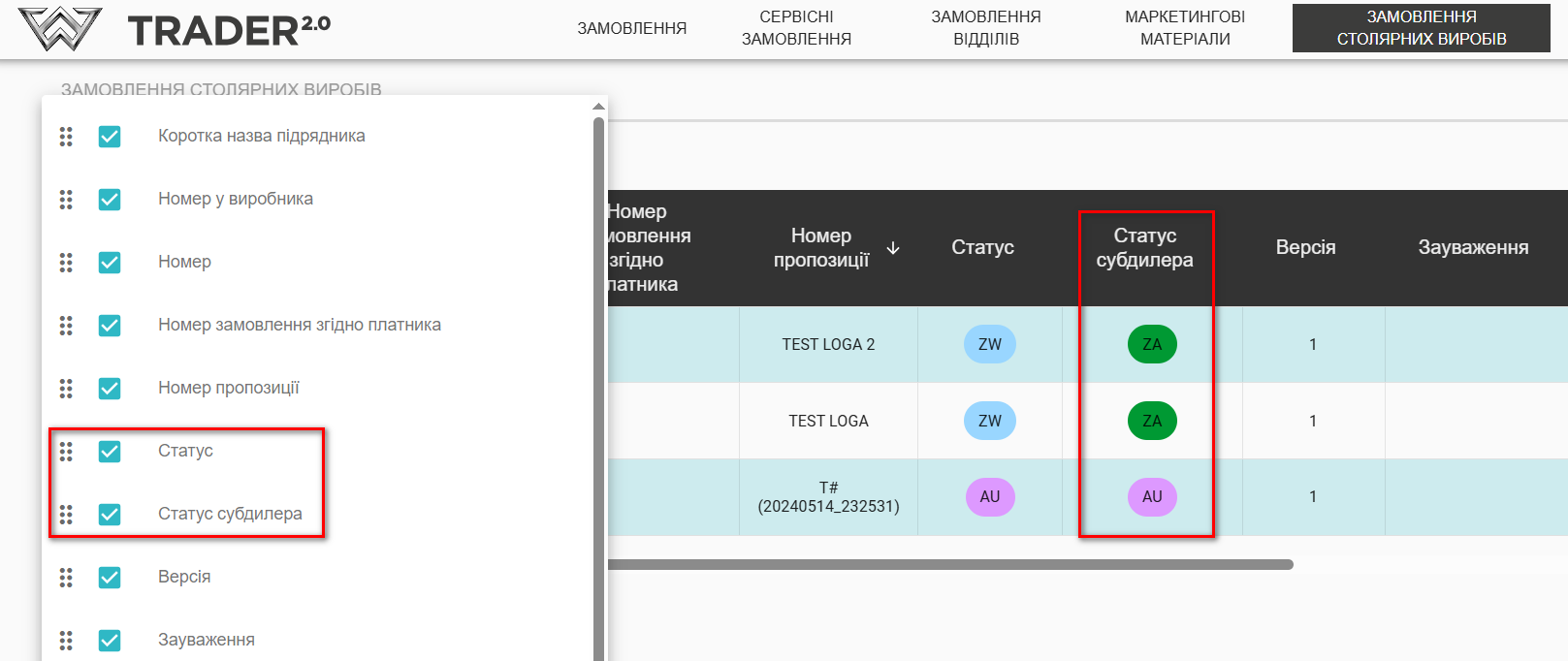Click the scroll-up arrow of column list
The image size is (1568, 661).
(x=598, y=107)
